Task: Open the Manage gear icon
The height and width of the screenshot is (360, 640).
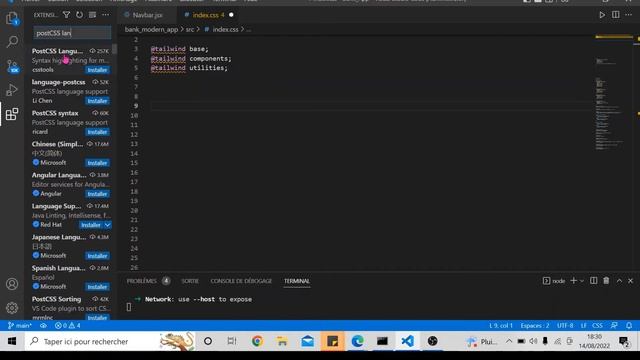Action: coord(12,308)
